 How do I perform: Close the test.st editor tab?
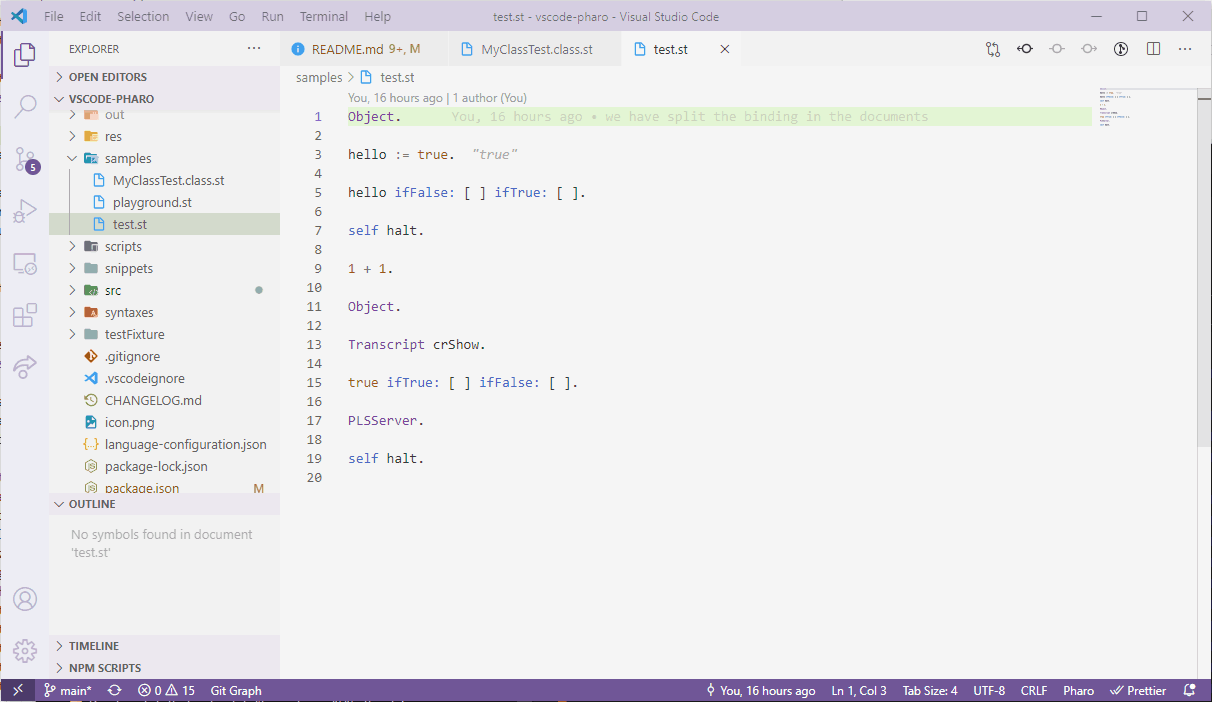pyautogui.click(x=725, y=49)
